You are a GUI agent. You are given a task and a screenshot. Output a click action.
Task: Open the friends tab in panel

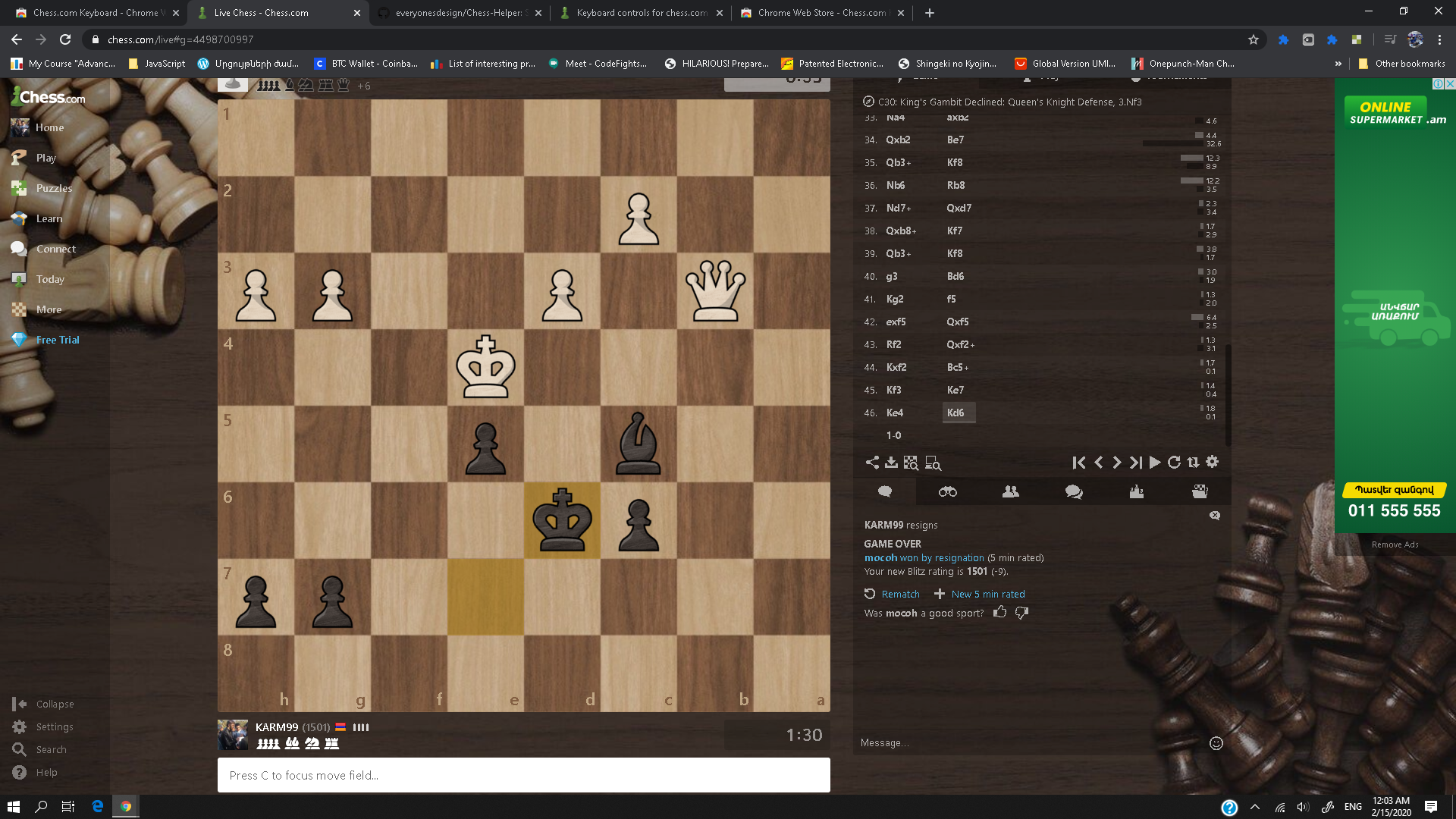1010,492
